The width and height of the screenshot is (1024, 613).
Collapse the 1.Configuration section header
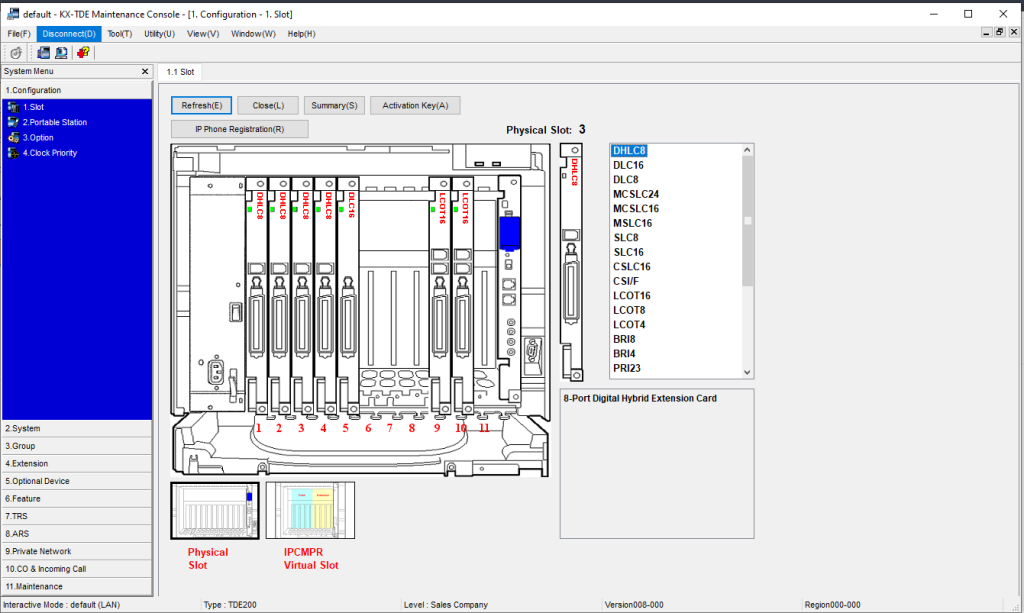pyautogui.click(x=76, y=90)
